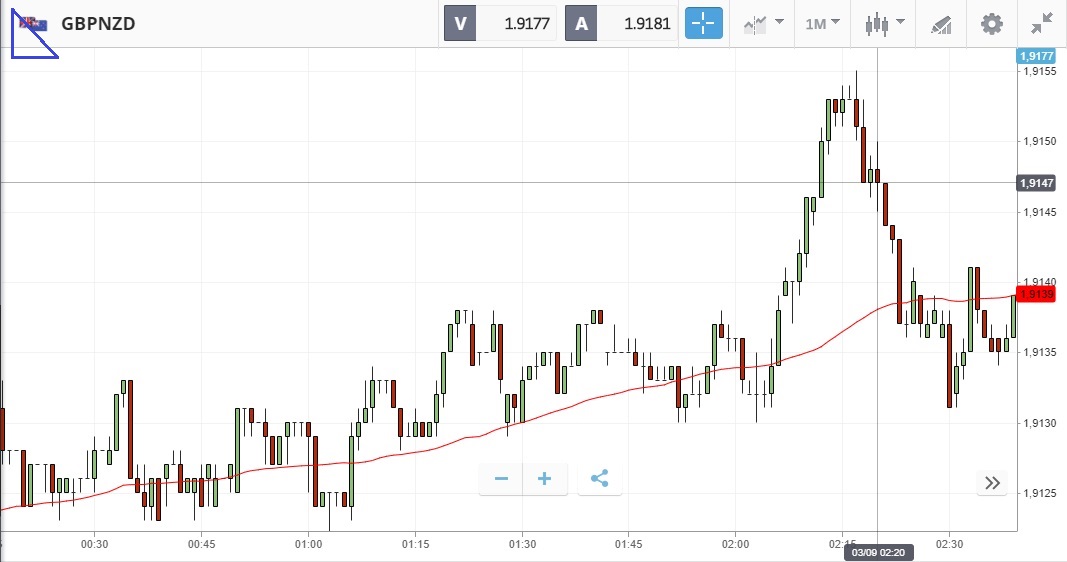Zoom in with the plus button
Screen dimensions: 1067x562
[545, 479]
